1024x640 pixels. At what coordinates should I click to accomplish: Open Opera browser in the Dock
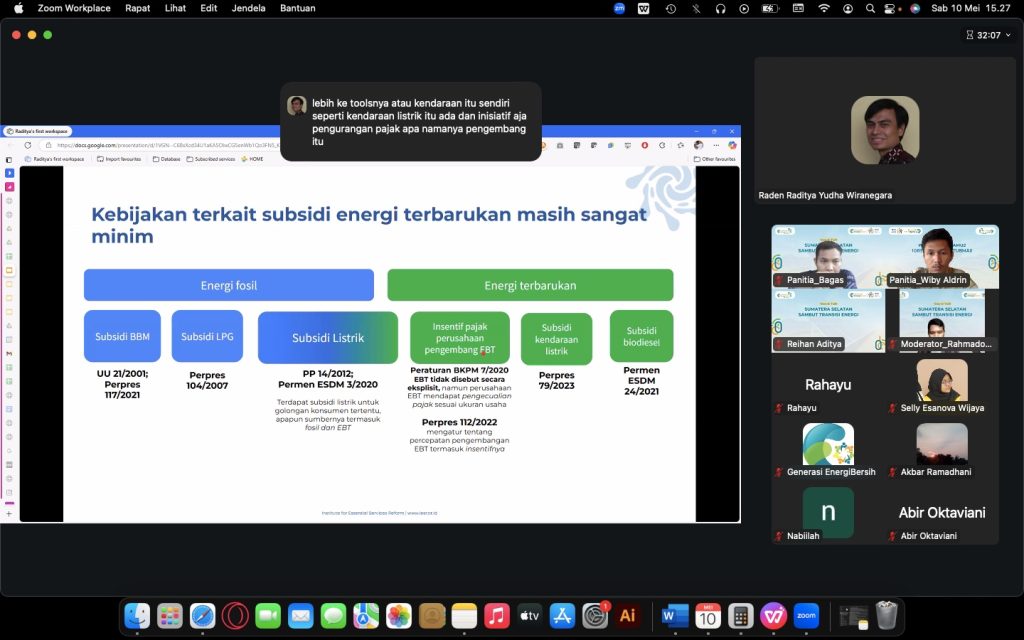235,616
